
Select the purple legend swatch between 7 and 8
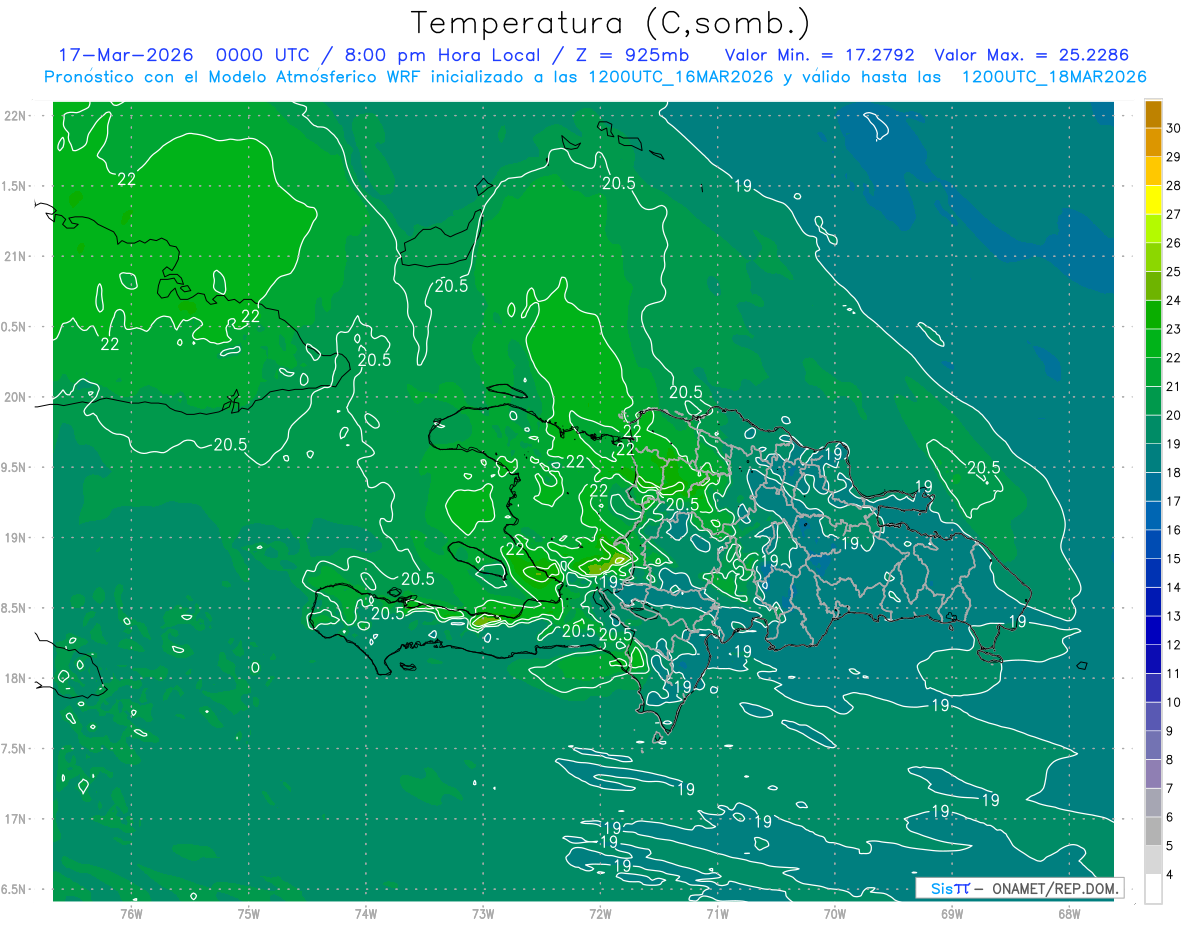point(1153,774)
